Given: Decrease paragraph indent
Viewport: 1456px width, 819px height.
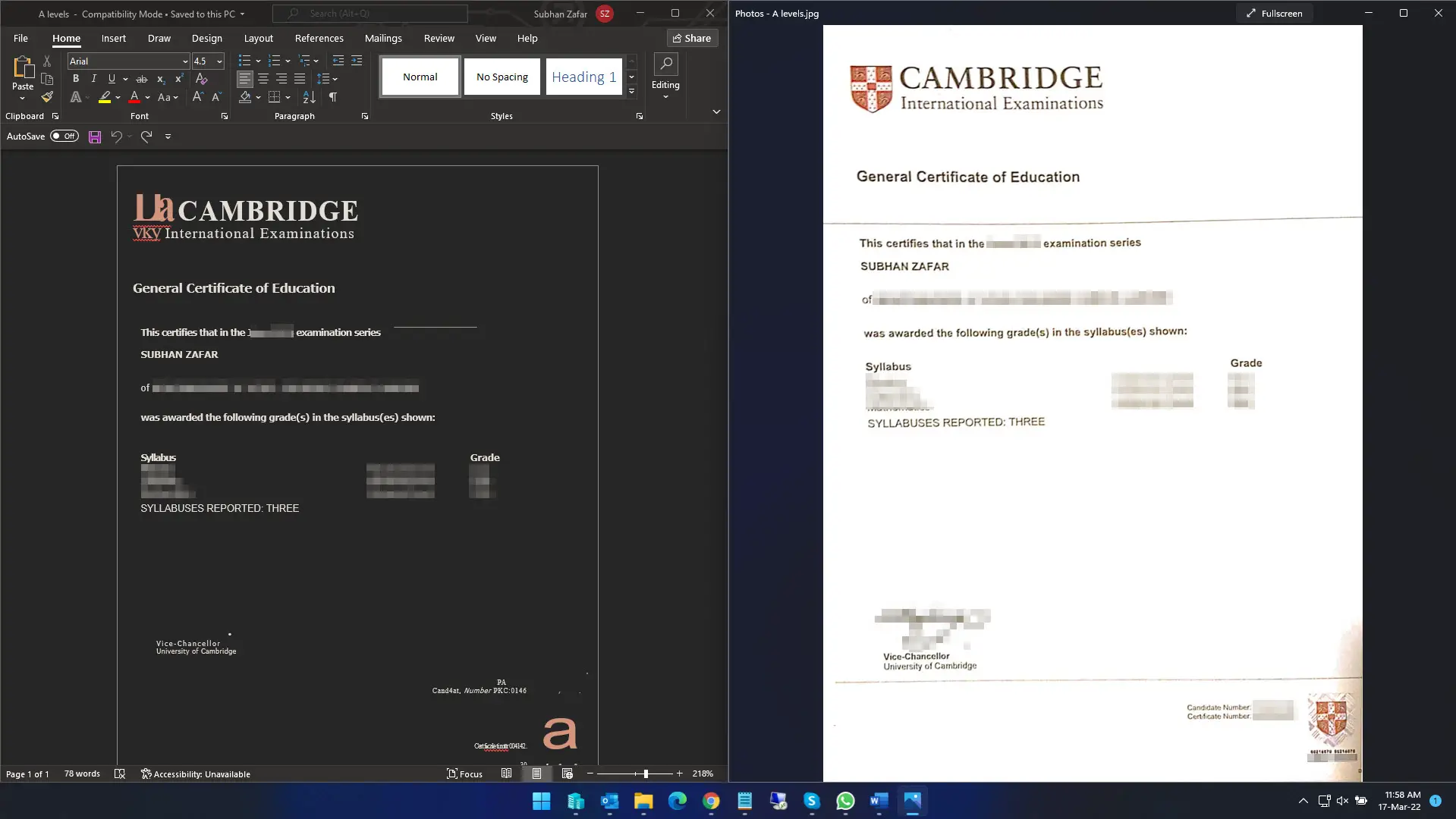Looking at the screenshot, I should tap(338, 61).
